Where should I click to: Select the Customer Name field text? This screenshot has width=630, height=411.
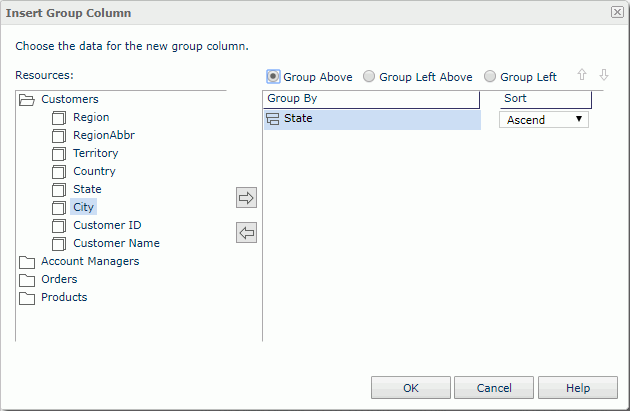(x=117, y=243)
